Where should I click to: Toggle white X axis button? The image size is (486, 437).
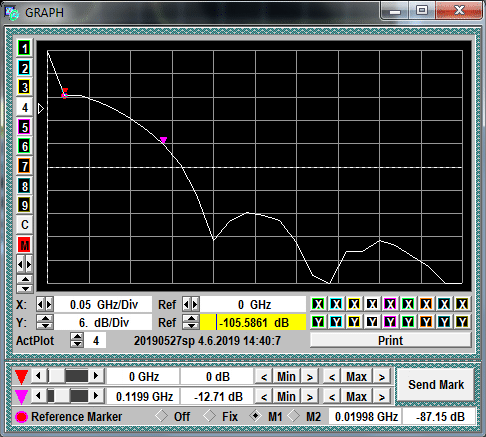tap(372, 304)
